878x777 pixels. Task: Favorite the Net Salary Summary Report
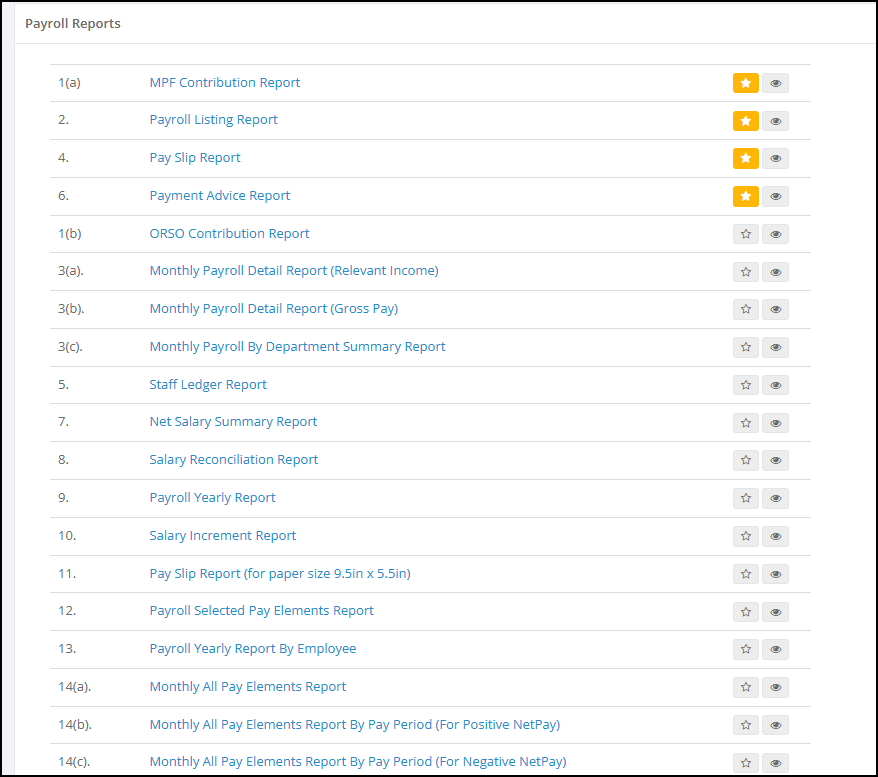(x=745, y=423)
